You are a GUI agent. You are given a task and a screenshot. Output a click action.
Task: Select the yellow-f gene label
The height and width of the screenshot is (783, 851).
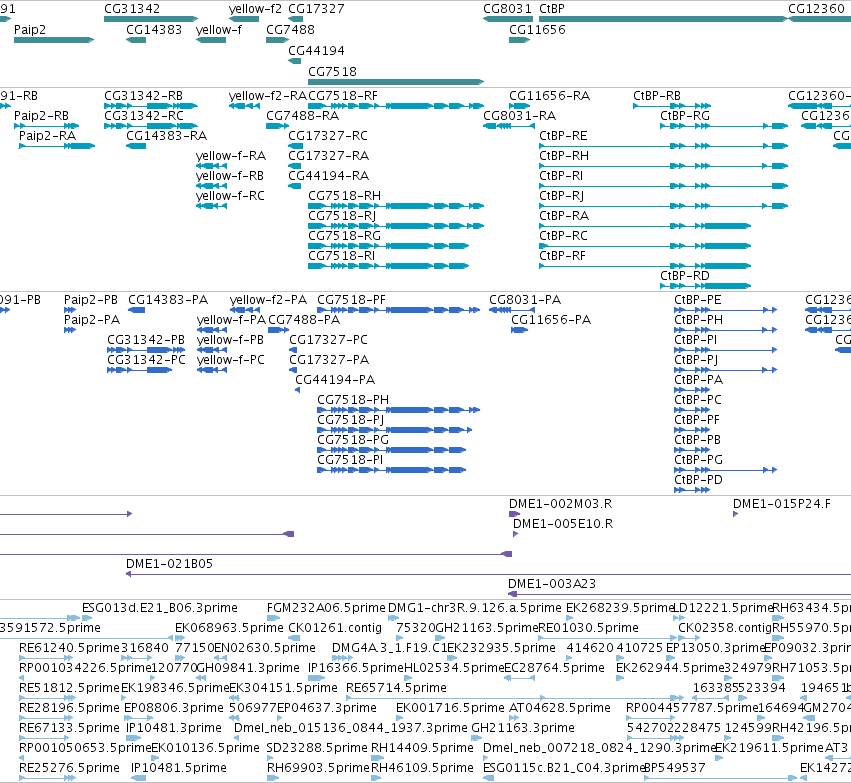coord(219,29)
